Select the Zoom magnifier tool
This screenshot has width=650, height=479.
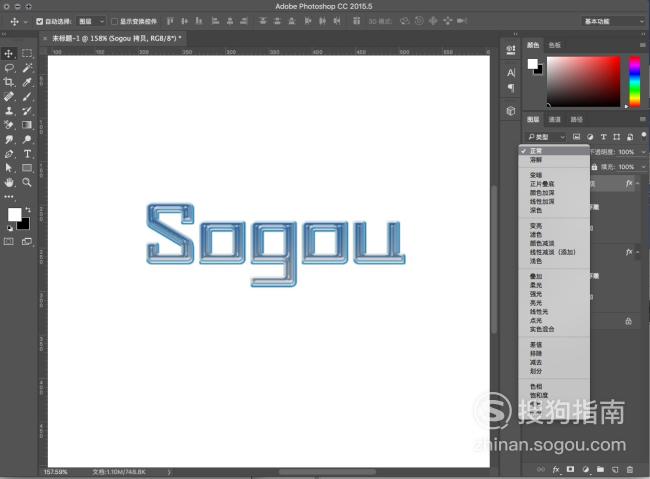pos(27,182)
